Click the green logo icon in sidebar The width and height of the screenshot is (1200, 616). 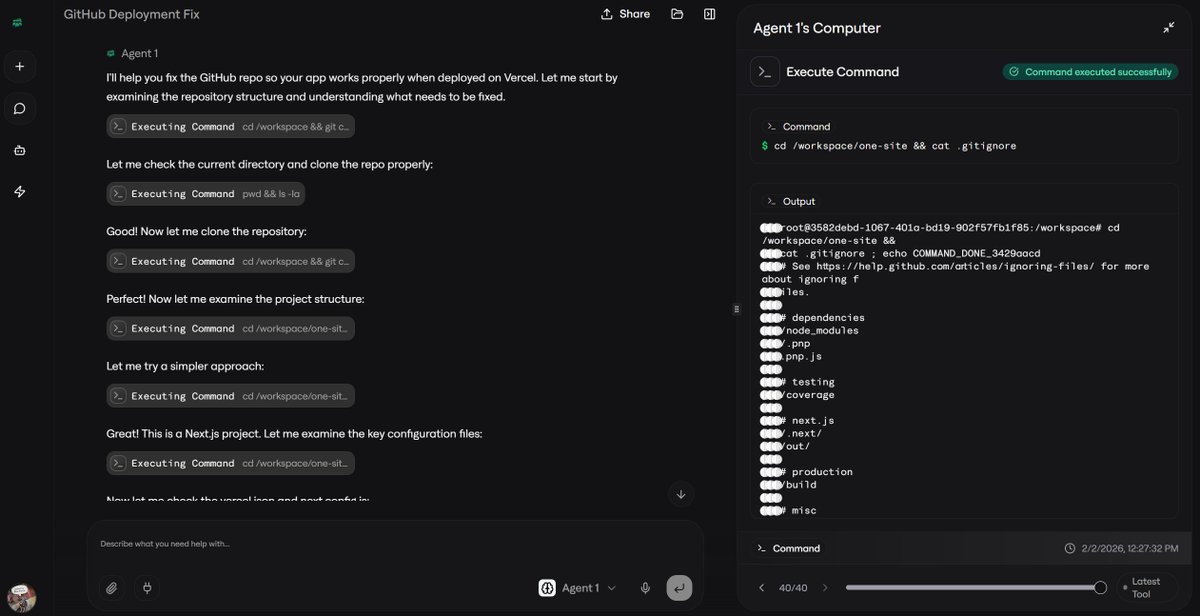point(18,22)
